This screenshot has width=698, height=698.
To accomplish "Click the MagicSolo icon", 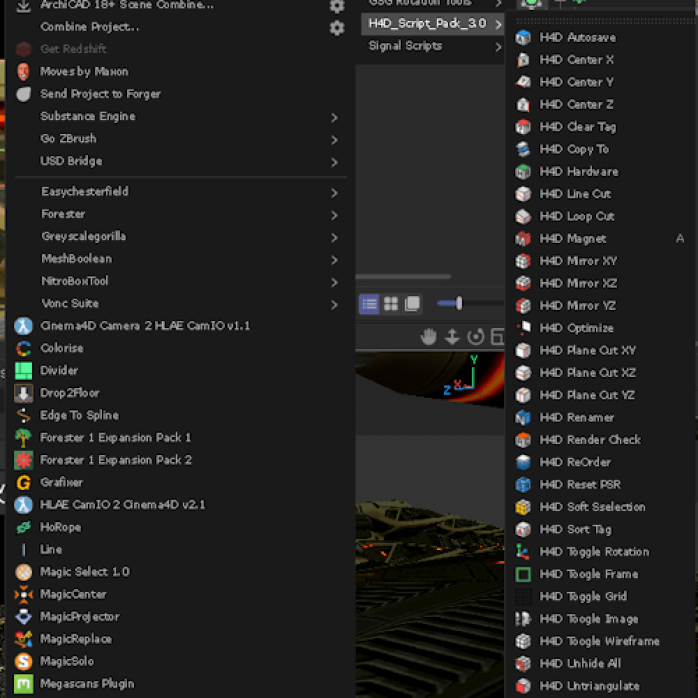I will click(24, 661).
